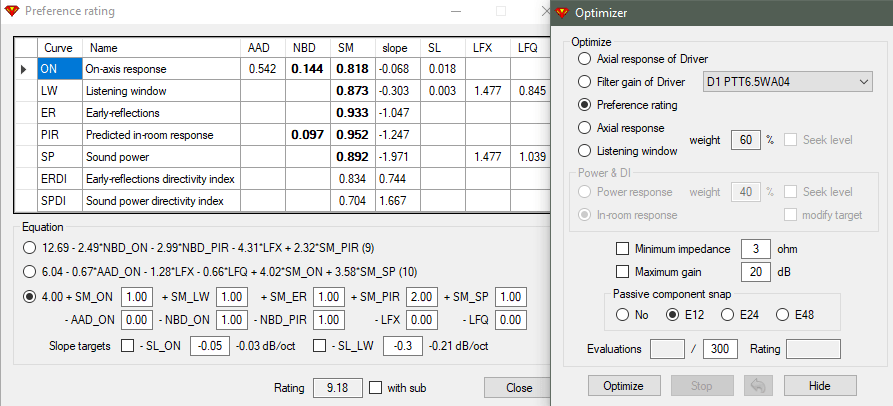Viewport: 893px width, 406px height.
Task: Click the weight 60 percent field
Action: 747,140
